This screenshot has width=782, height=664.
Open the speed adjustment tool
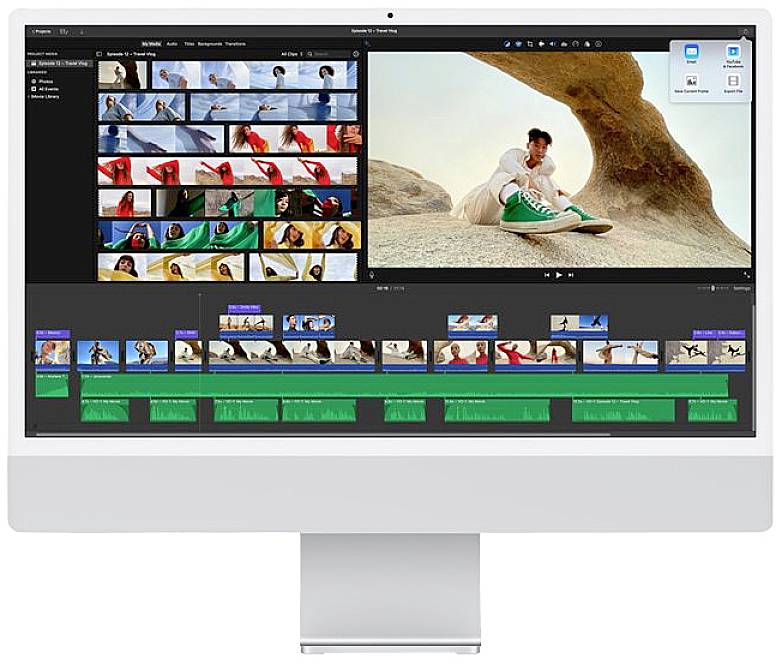click(576, 44)
